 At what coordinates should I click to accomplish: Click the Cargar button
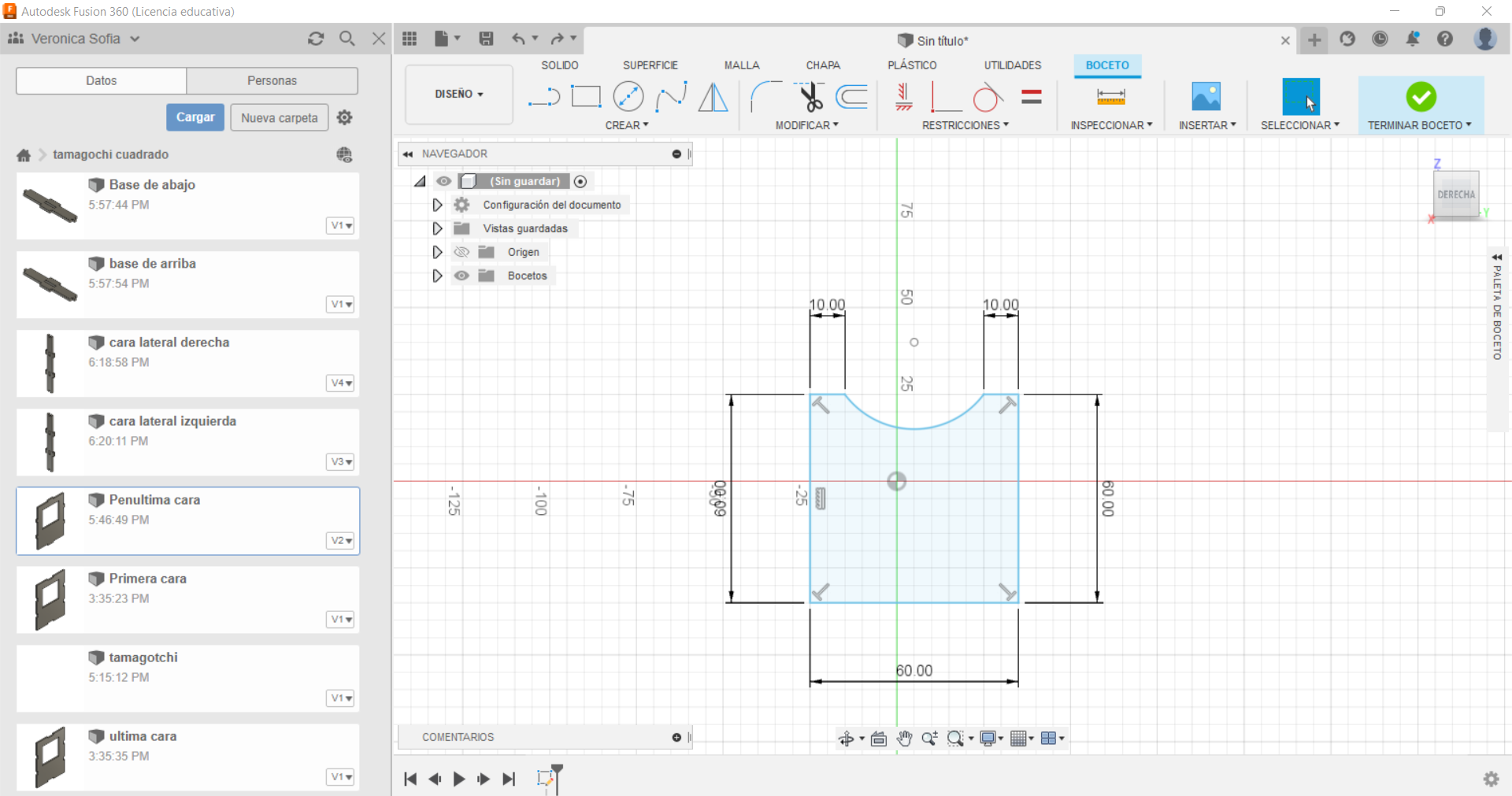(x=195, y=117)
